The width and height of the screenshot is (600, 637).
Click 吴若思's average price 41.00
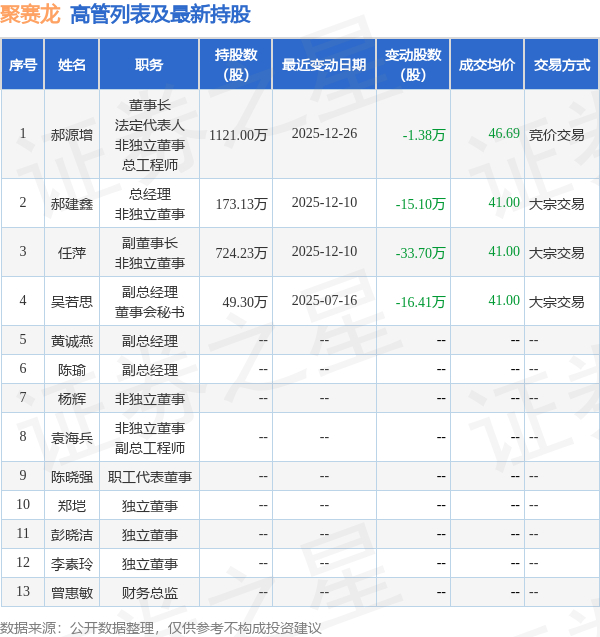coord(504,300)
